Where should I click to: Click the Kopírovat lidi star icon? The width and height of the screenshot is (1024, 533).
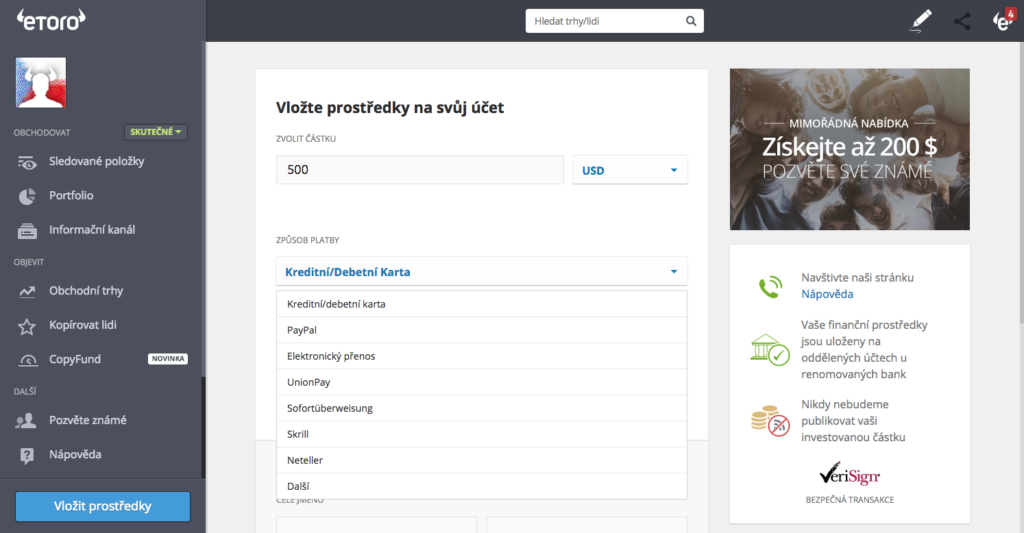pyautogui.click(x=28, y=326)
